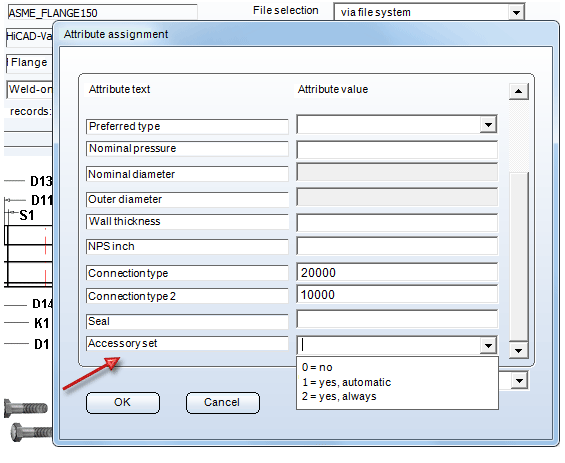Image resolution: width=565 pixels, height=463 pixels.
Task: Click the Flange field in background window
Action: point(30,63)
